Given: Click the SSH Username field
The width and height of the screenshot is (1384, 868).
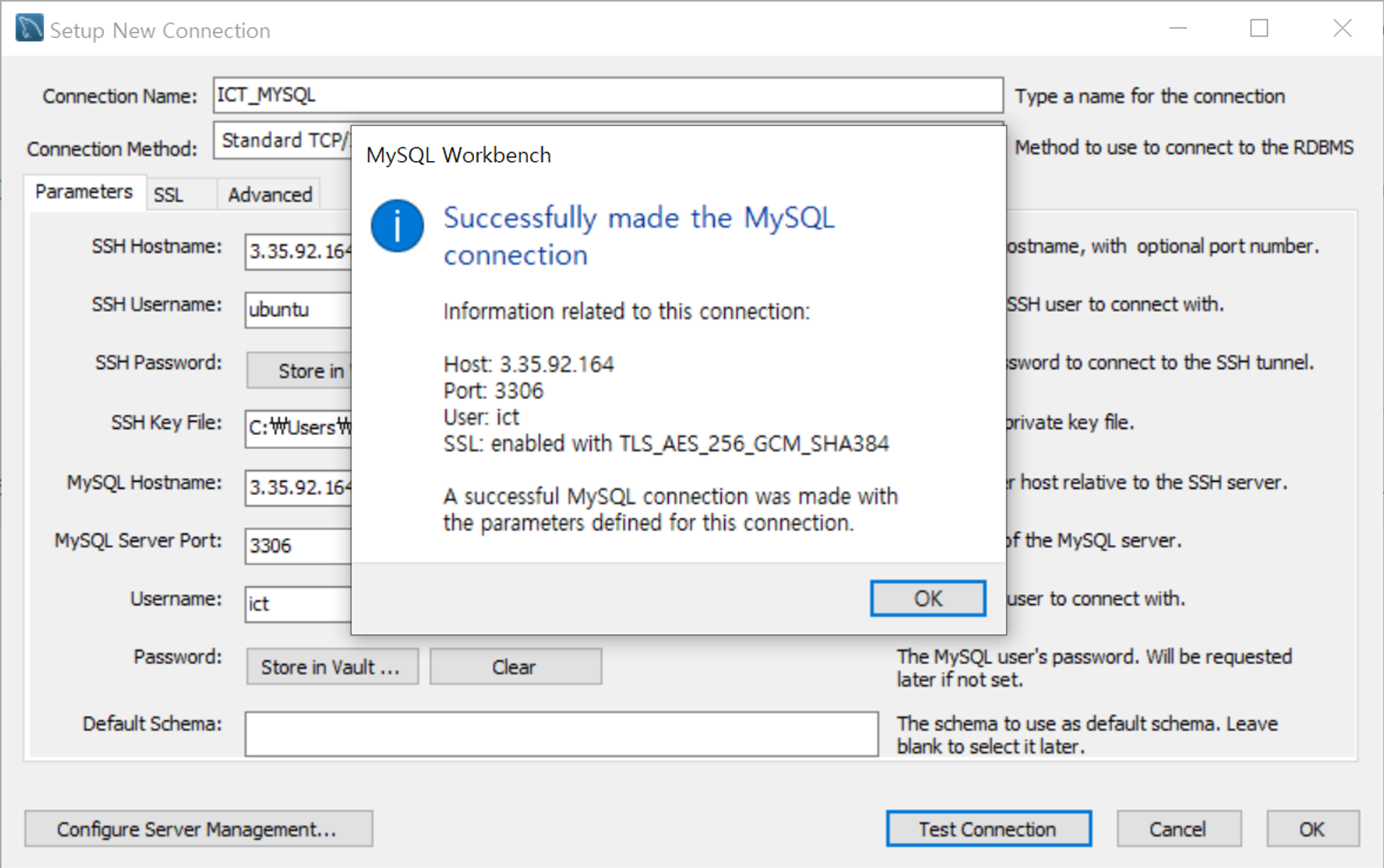Looking at the screenshot, I should (298, 309).
